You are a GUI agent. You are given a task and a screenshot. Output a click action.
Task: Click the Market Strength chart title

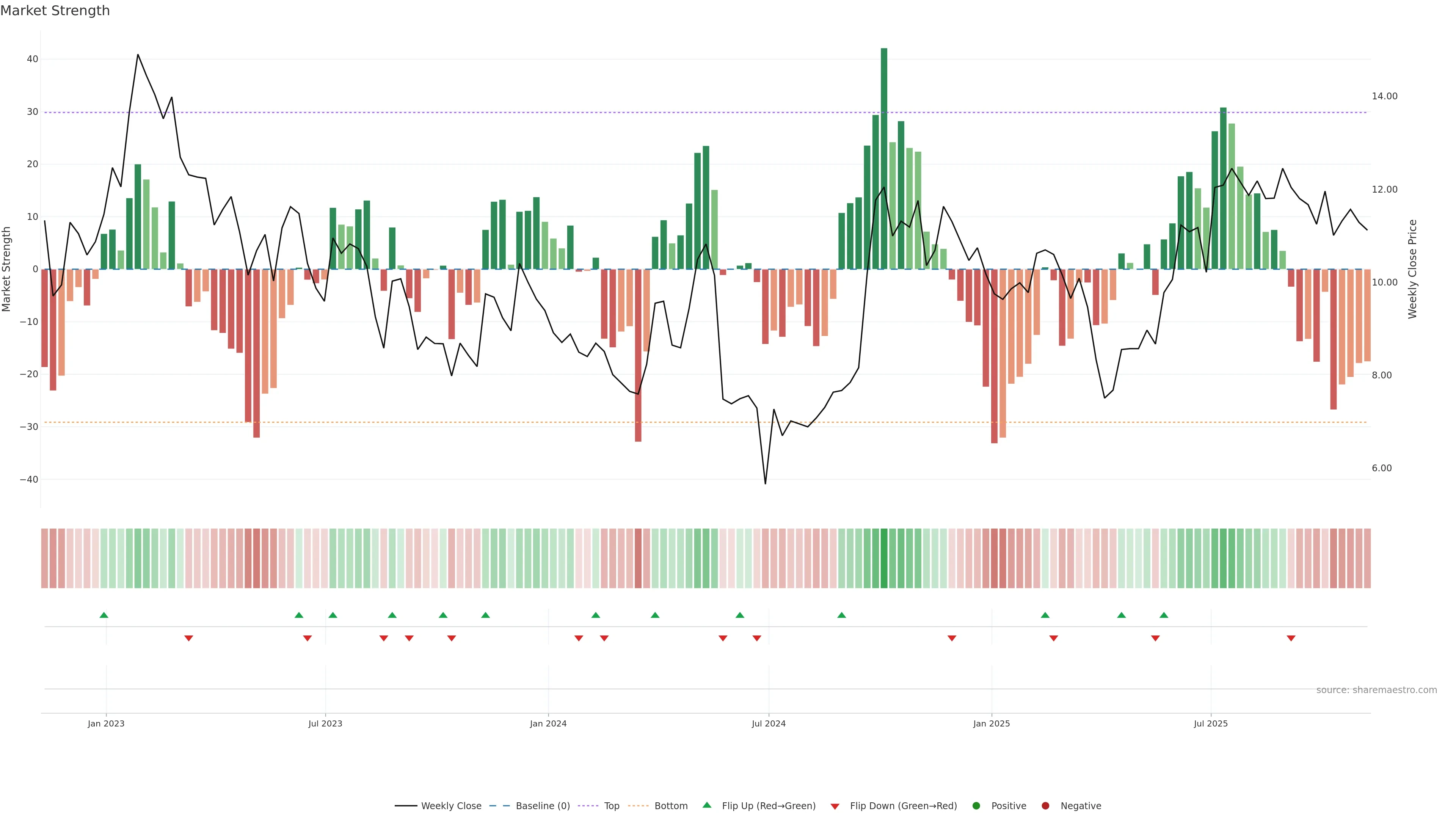coord(55,11)
